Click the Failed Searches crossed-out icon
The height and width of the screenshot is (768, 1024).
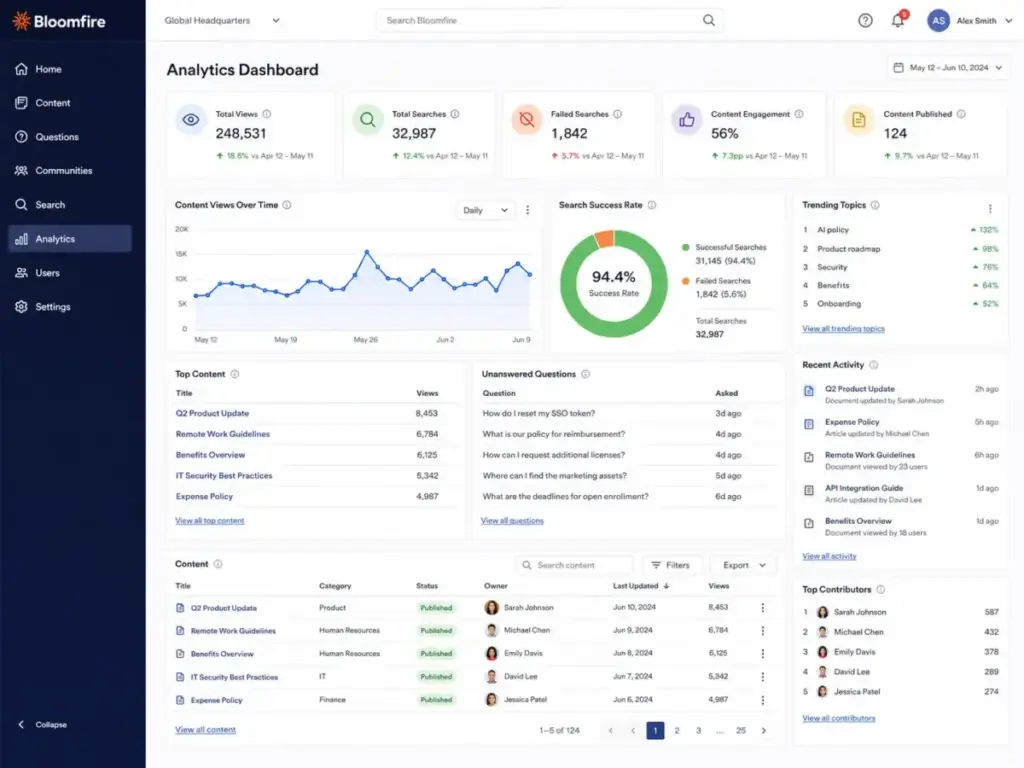click(526, 120)
